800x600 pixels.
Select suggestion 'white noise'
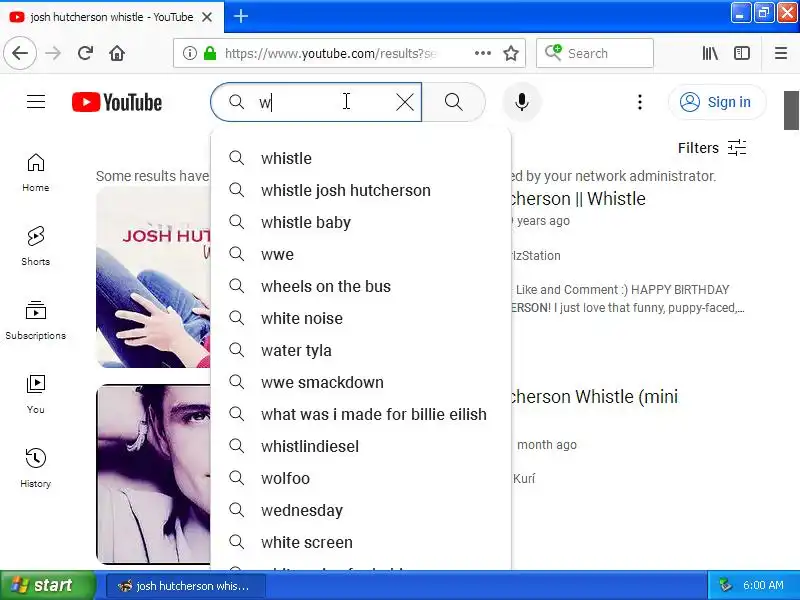(x=361, y=318)
